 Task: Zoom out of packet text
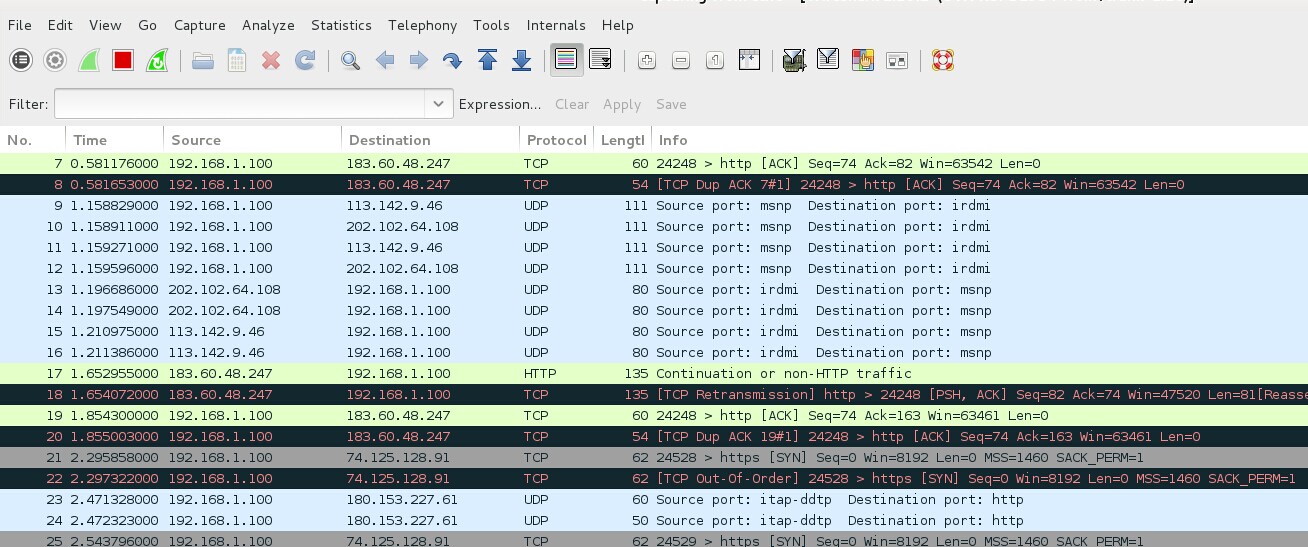click(x=681, y=61)
